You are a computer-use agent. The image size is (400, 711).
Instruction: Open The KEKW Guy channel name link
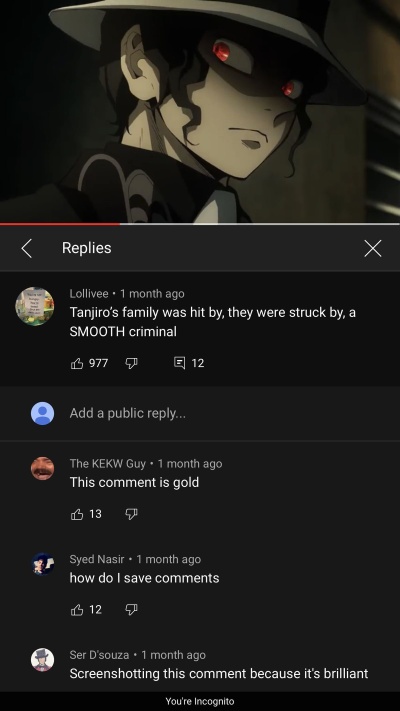pos(107,464)
